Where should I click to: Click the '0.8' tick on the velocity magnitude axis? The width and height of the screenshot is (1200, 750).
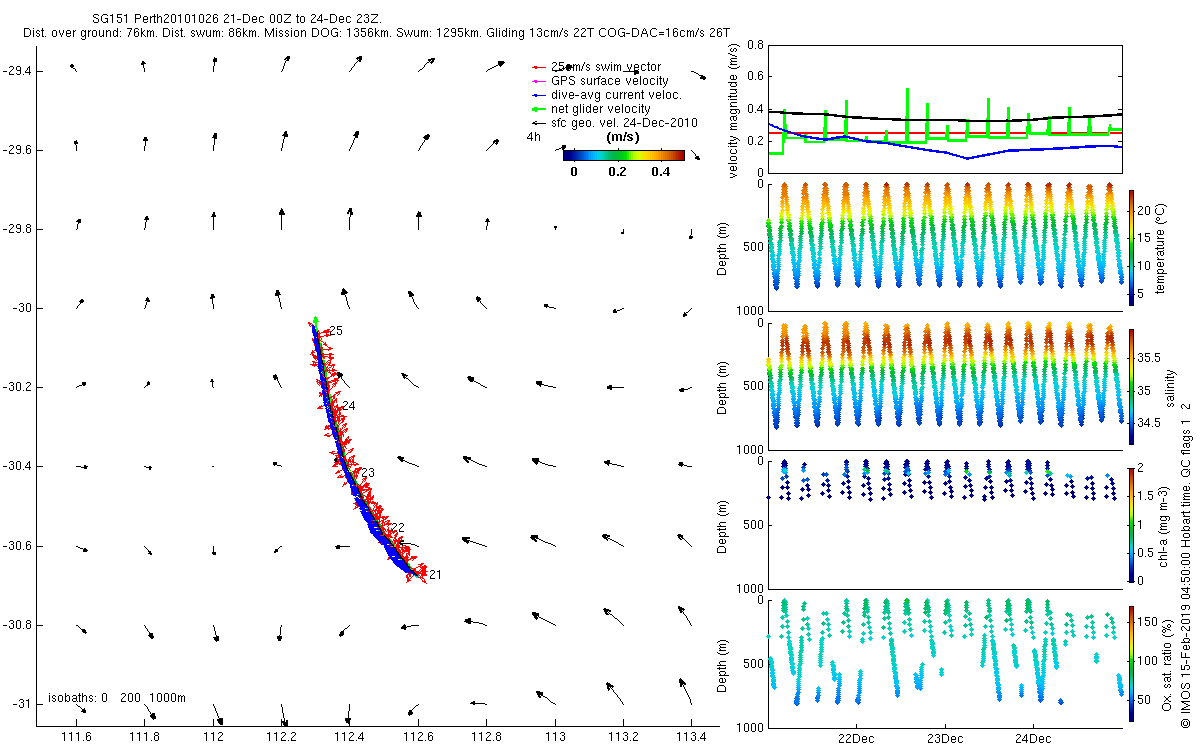[x=755, y=45]
